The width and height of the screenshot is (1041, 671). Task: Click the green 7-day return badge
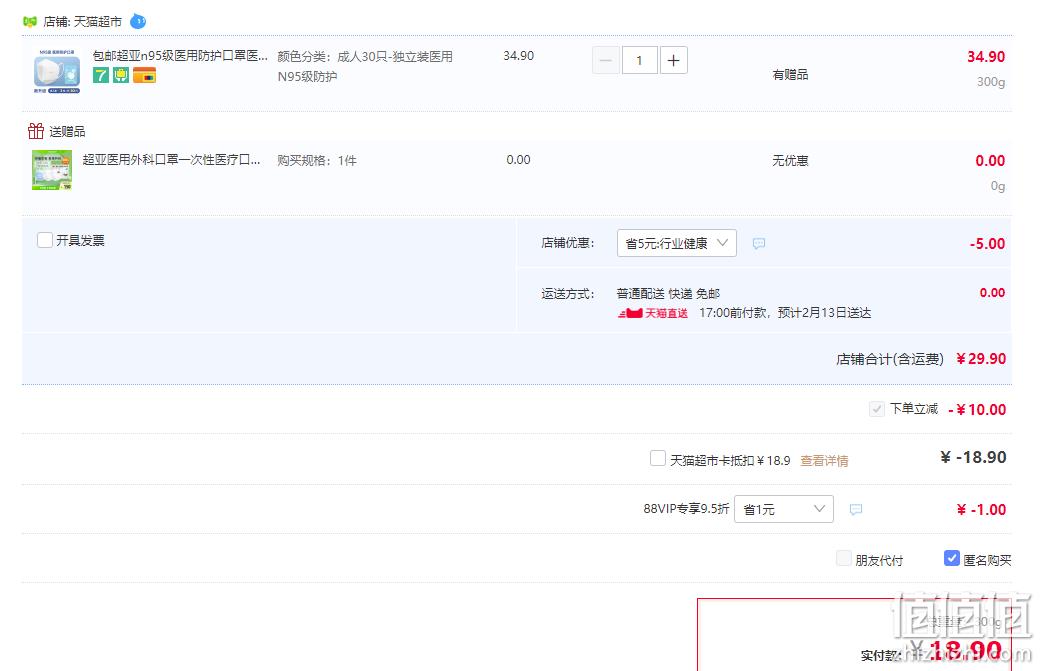click(100, 76)
